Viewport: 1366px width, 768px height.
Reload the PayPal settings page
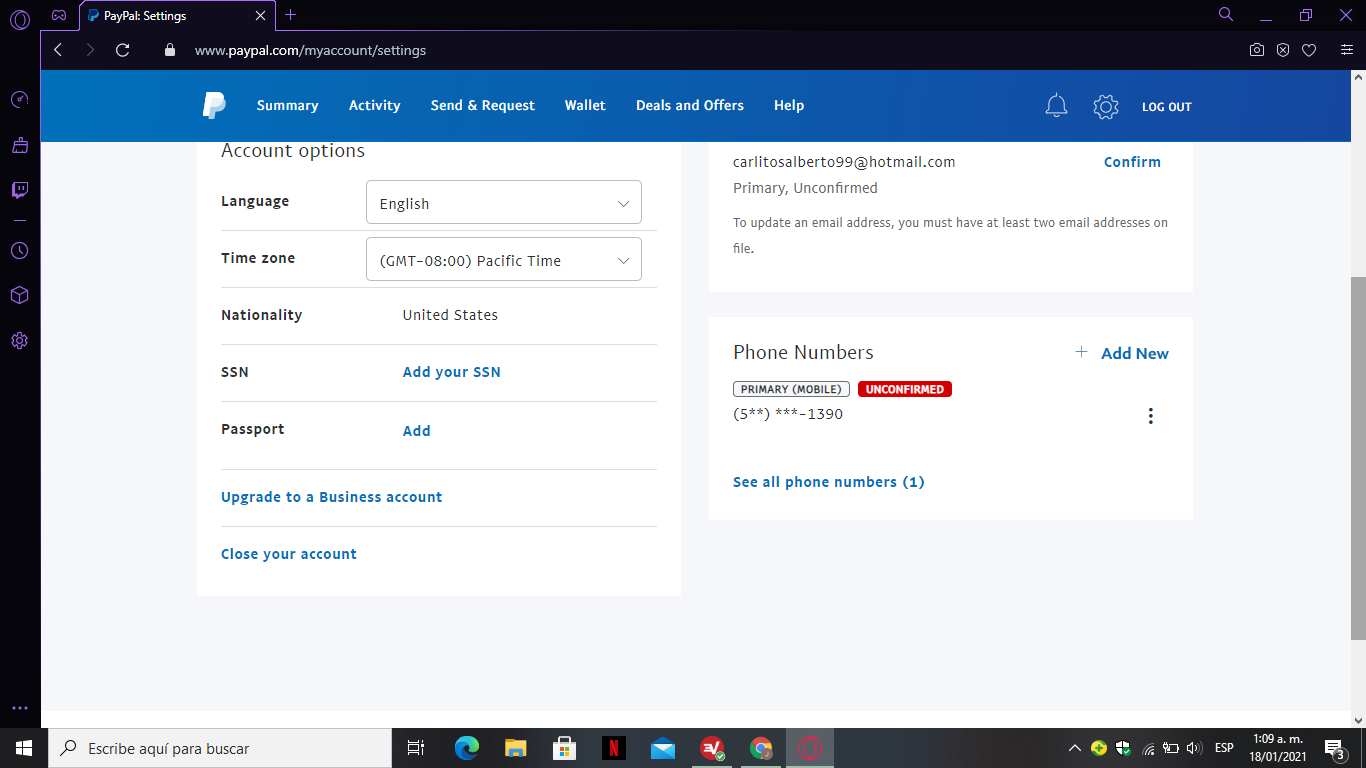click(123, 50)
